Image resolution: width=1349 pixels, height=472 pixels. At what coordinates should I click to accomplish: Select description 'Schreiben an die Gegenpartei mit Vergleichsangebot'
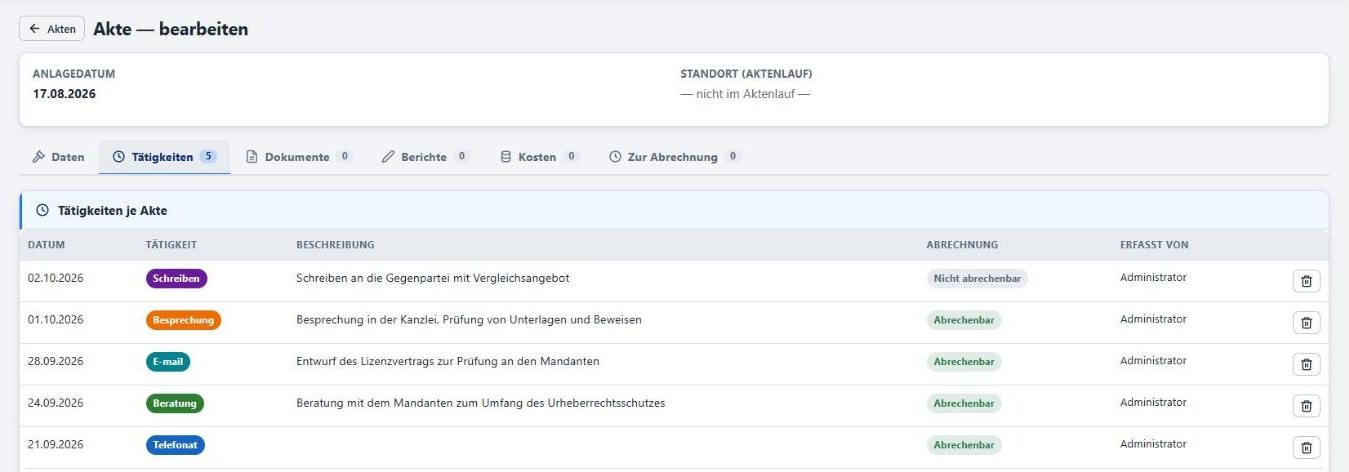[x=432, y=278]
